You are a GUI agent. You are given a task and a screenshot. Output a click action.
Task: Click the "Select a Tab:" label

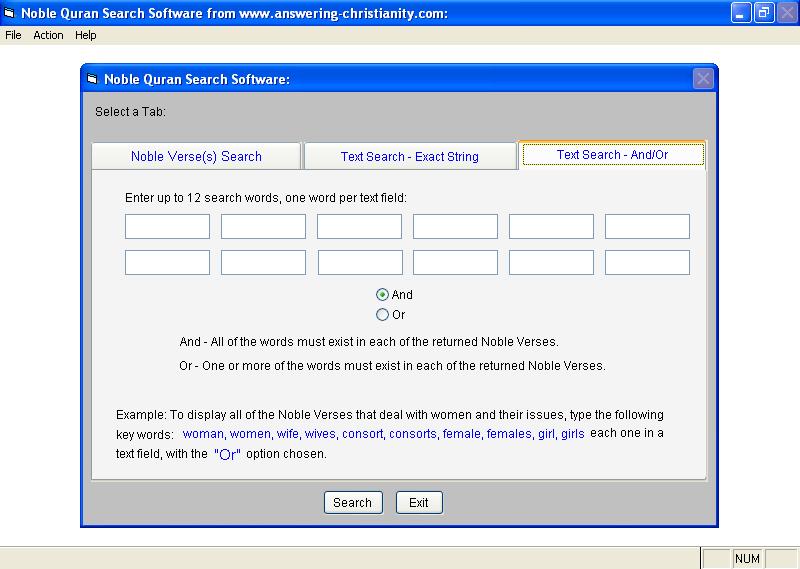tap(131, 112)
